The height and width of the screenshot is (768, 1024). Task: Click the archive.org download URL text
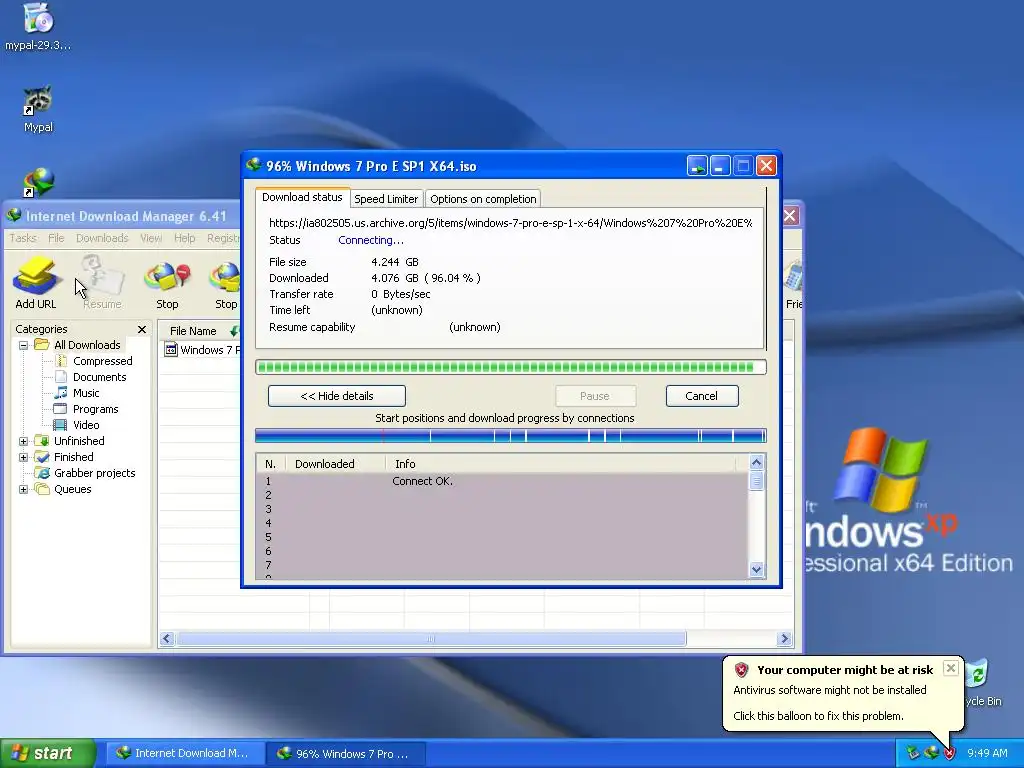click(511, 223)
